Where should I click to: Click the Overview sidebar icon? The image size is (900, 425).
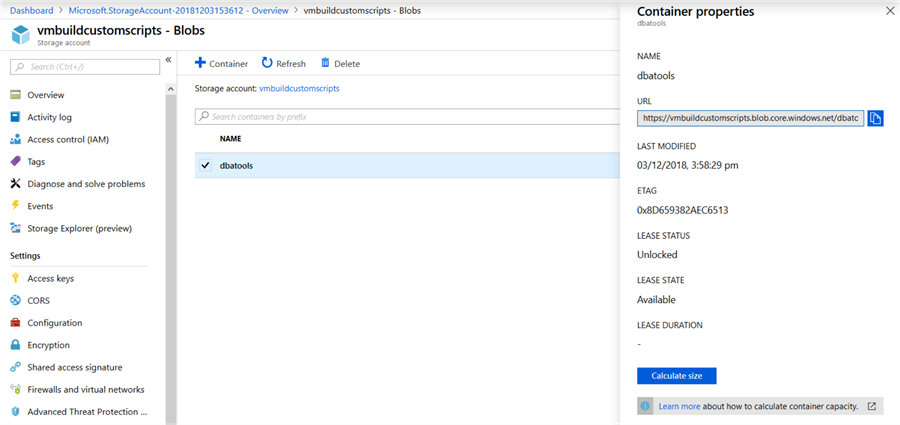(16, 95)
